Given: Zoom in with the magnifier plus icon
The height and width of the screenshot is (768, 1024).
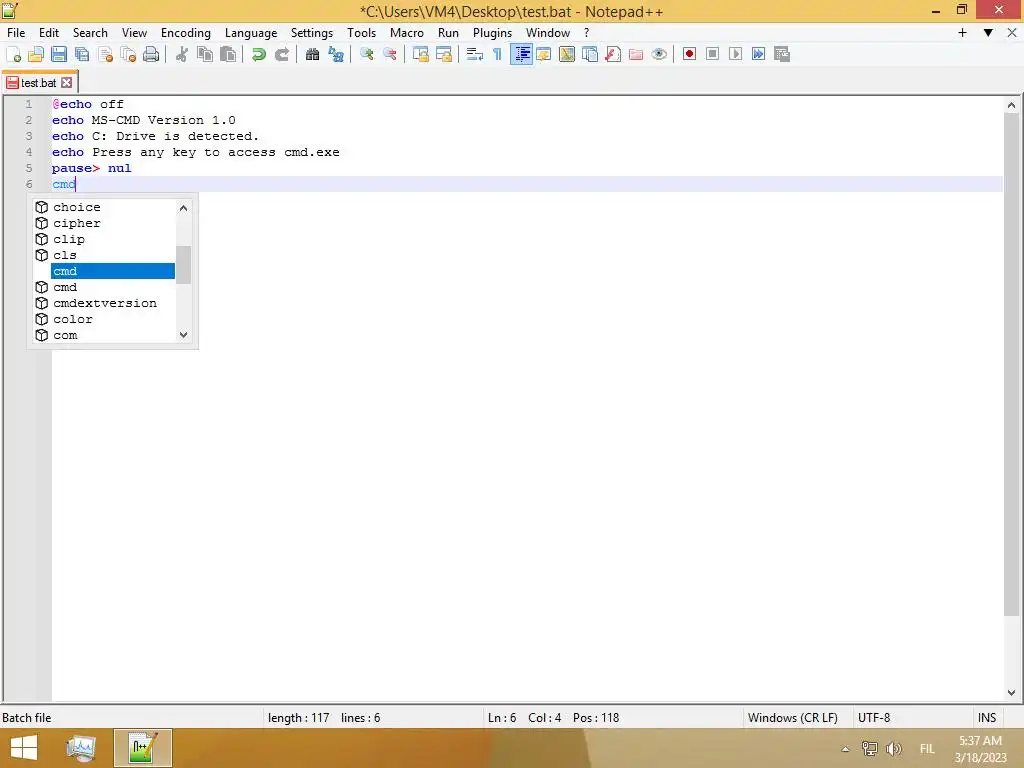Looking at the screenshot, I should (x=366, y=54).
